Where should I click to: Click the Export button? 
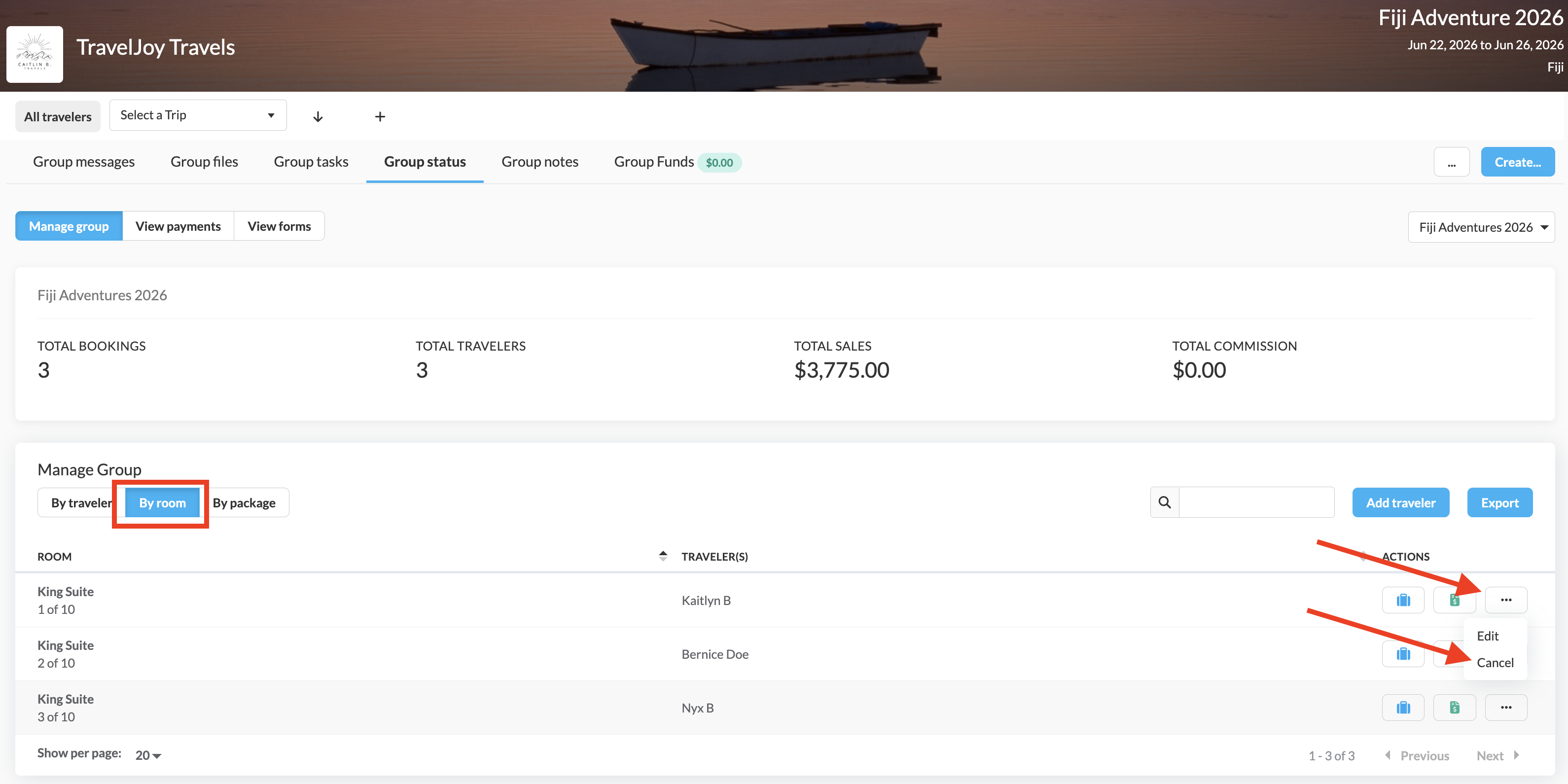[x=1499, y=503]
